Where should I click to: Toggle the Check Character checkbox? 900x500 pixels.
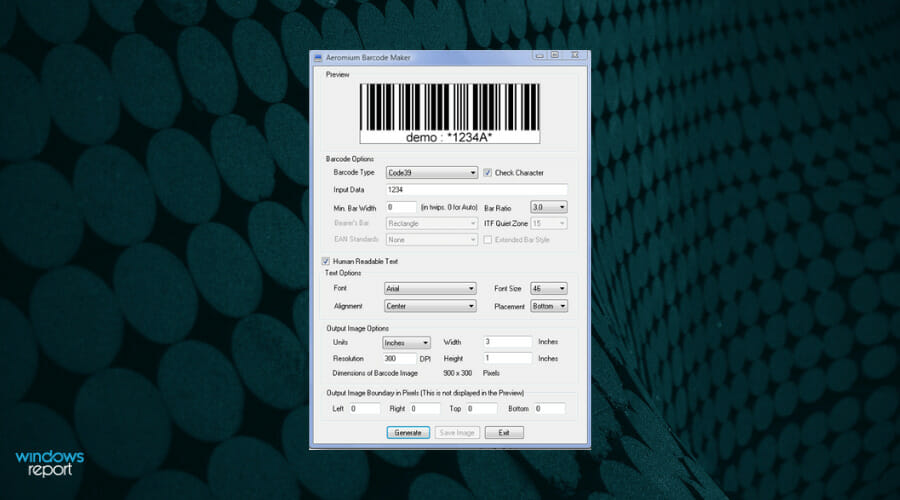[487, 173]
